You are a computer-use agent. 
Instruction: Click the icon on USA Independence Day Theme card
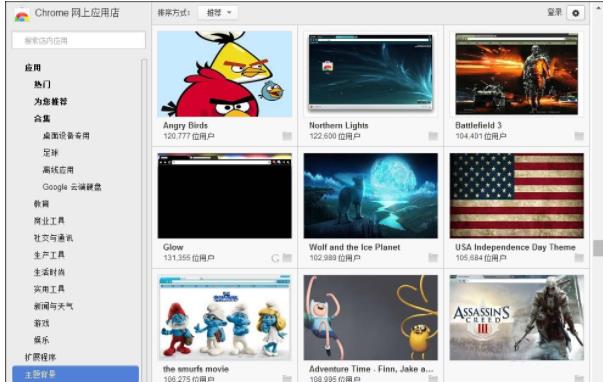[579, 258]
